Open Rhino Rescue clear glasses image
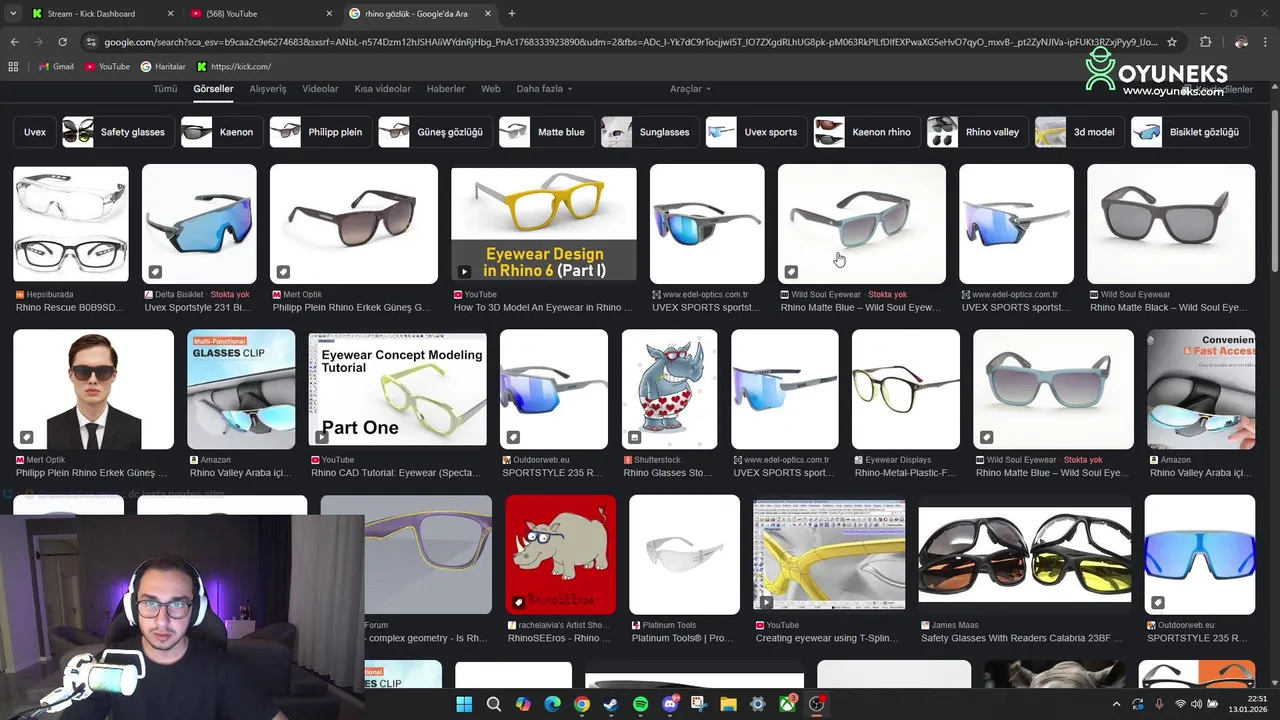This screenshot has height=720, width=1280. coord(71,224)
